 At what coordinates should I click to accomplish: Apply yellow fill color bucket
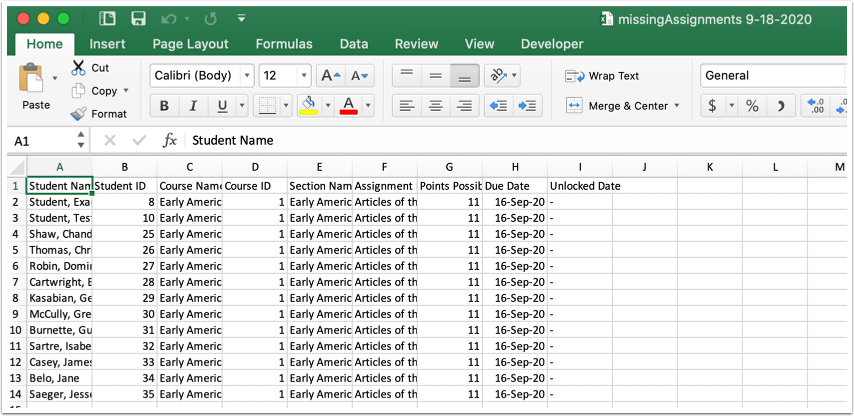309,105
